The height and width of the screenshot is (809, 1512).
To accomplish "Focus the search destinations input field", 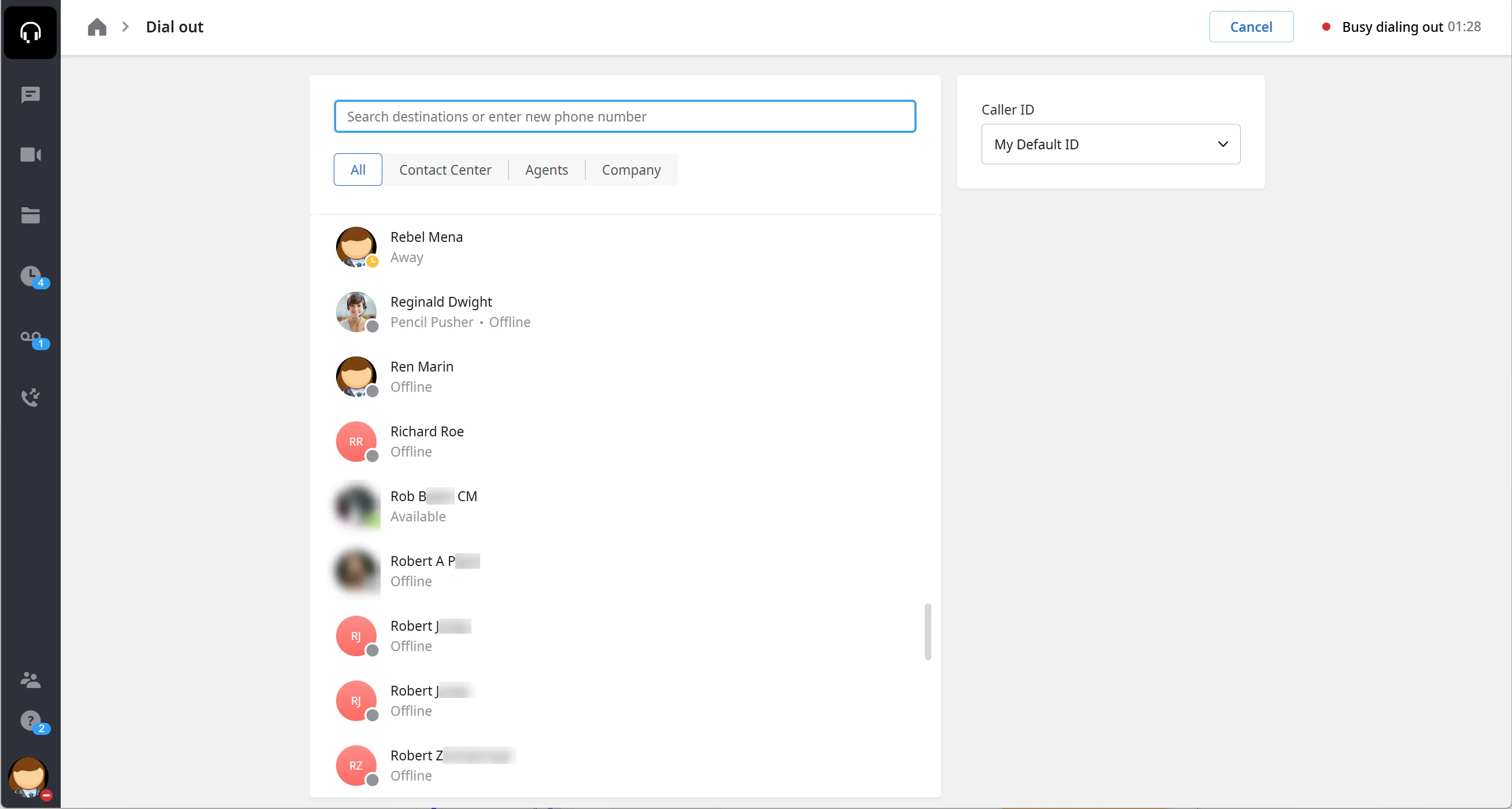I will (625, 116).
